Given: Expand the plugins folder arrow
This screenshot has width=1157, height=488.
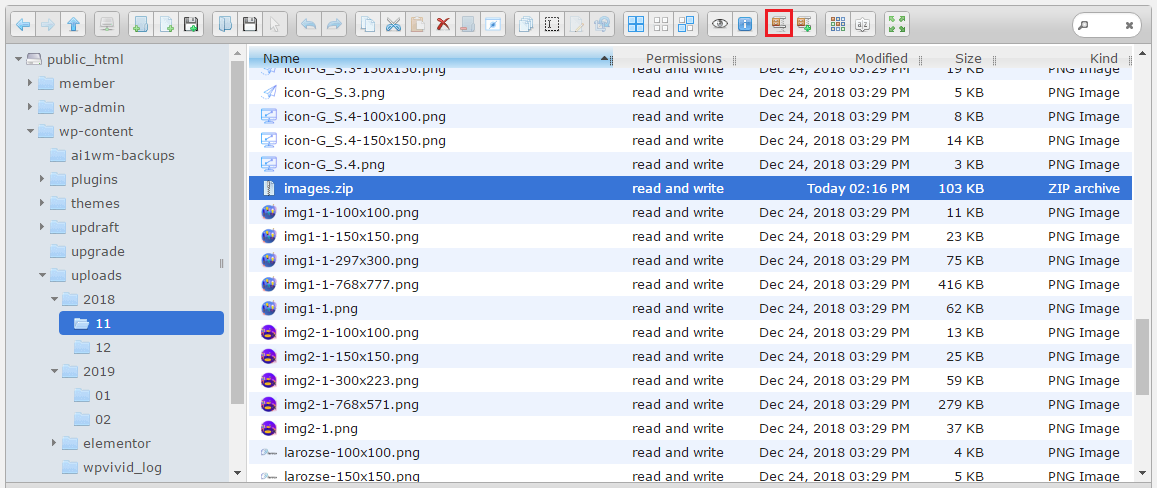Looking at the screenshot, I should click(42, 179).
